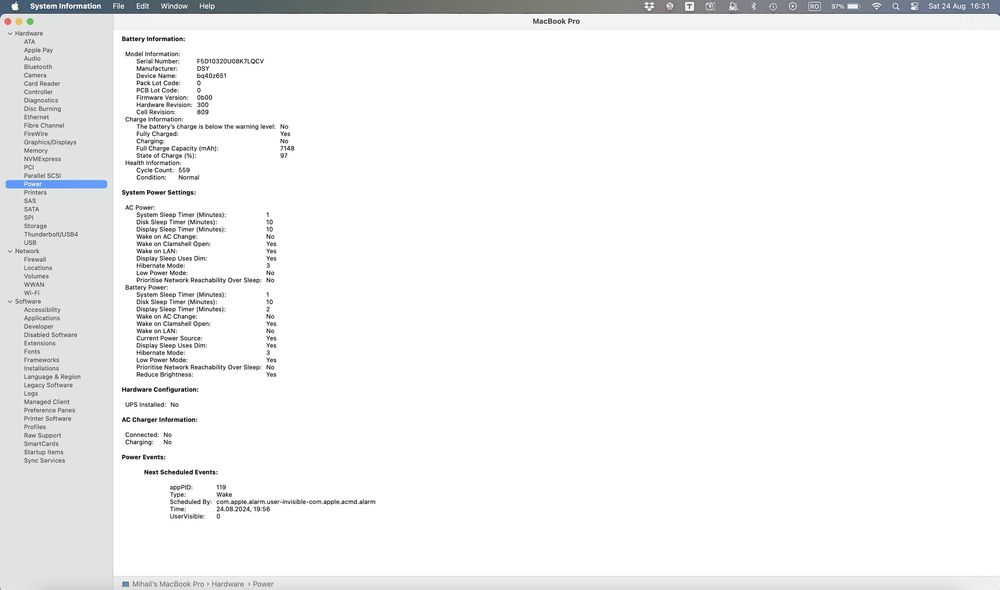Click the com.apple.alarm scheduled-by text
The width and height of the screenshot is (1000, 590).
click(296, 502)
